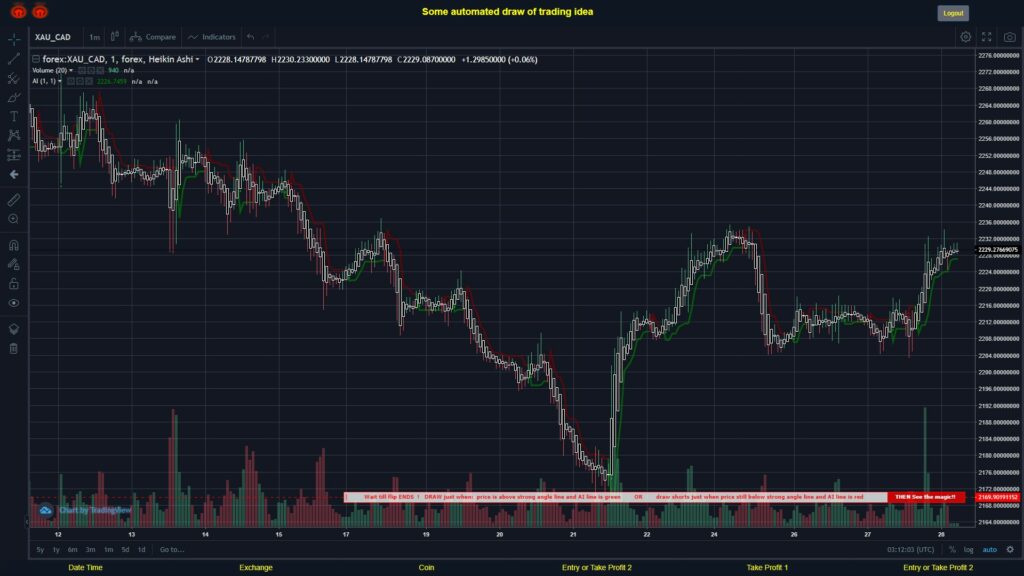Select the 1y time range
This screenshot has height=576, width=1024.
point(56,550)
